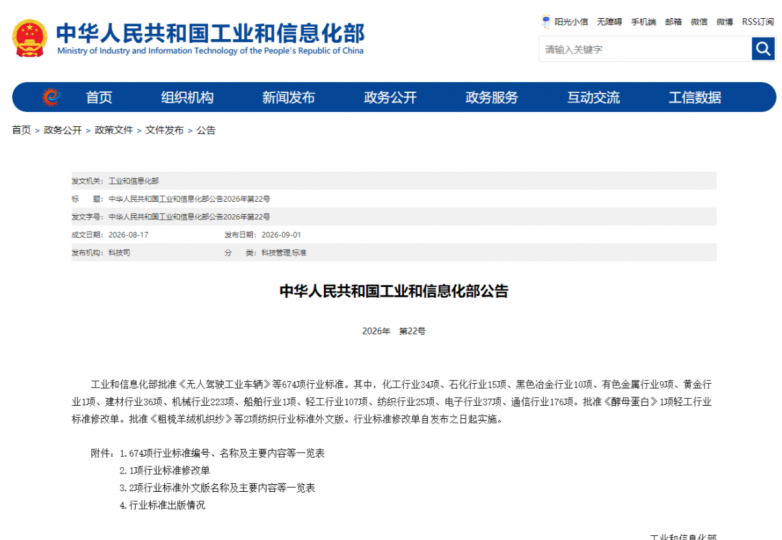The width and height of the screenshot is (782, 540).
Task: Open attachment 4: 行业标准出版情况
Action: (x=162, y=505)
